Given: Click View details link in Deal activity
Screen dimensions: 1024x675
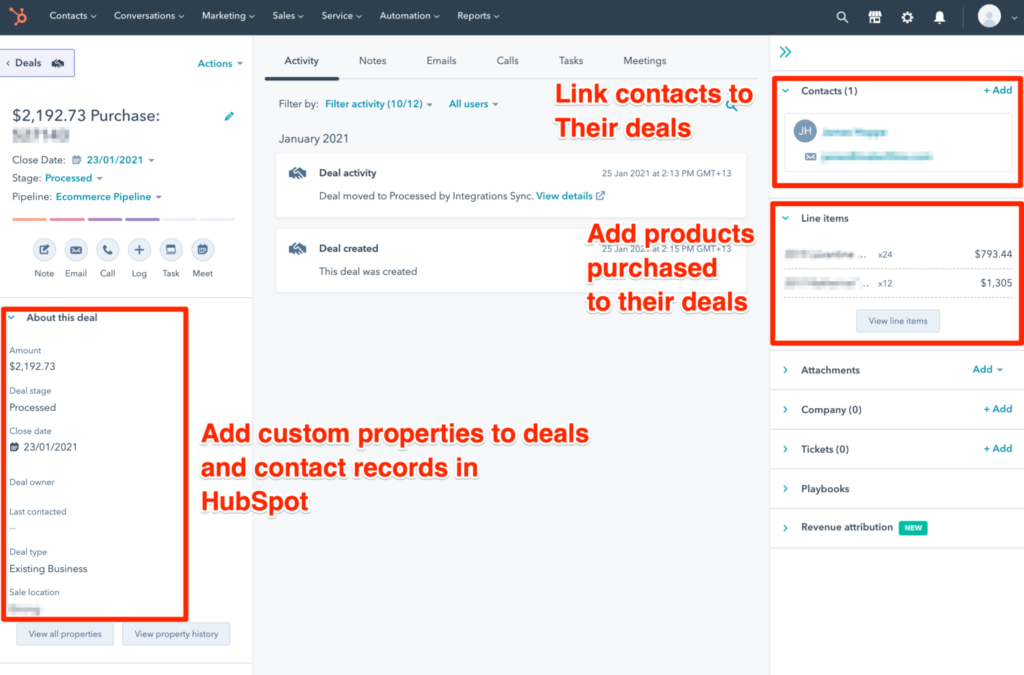Looking at the screenshot, I should [570, 196].
